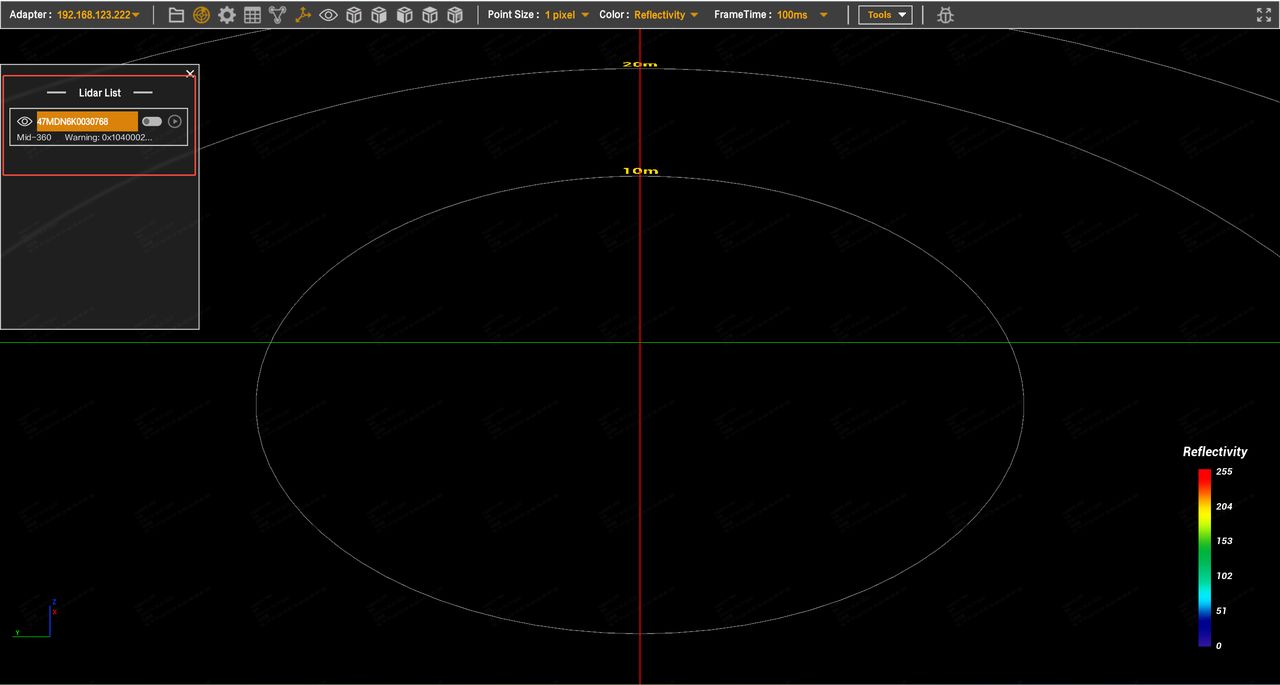This screenshot has height=685, width=1280.
Task: Open file with the folder icon
Action: pyautogui.click(x=176, y=15)
